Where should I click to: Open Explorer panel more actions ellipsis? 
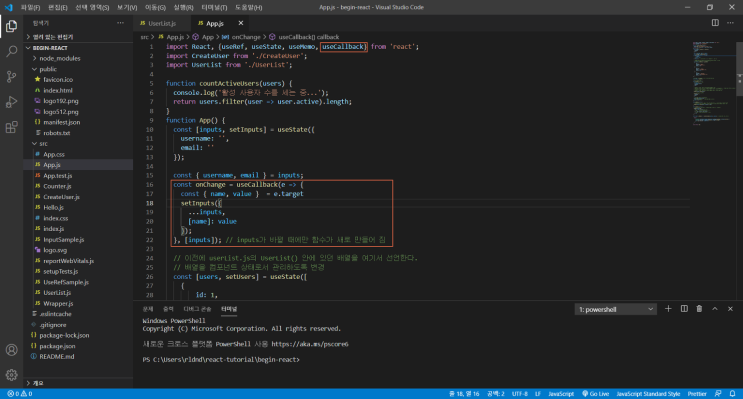tap(120, 23)
